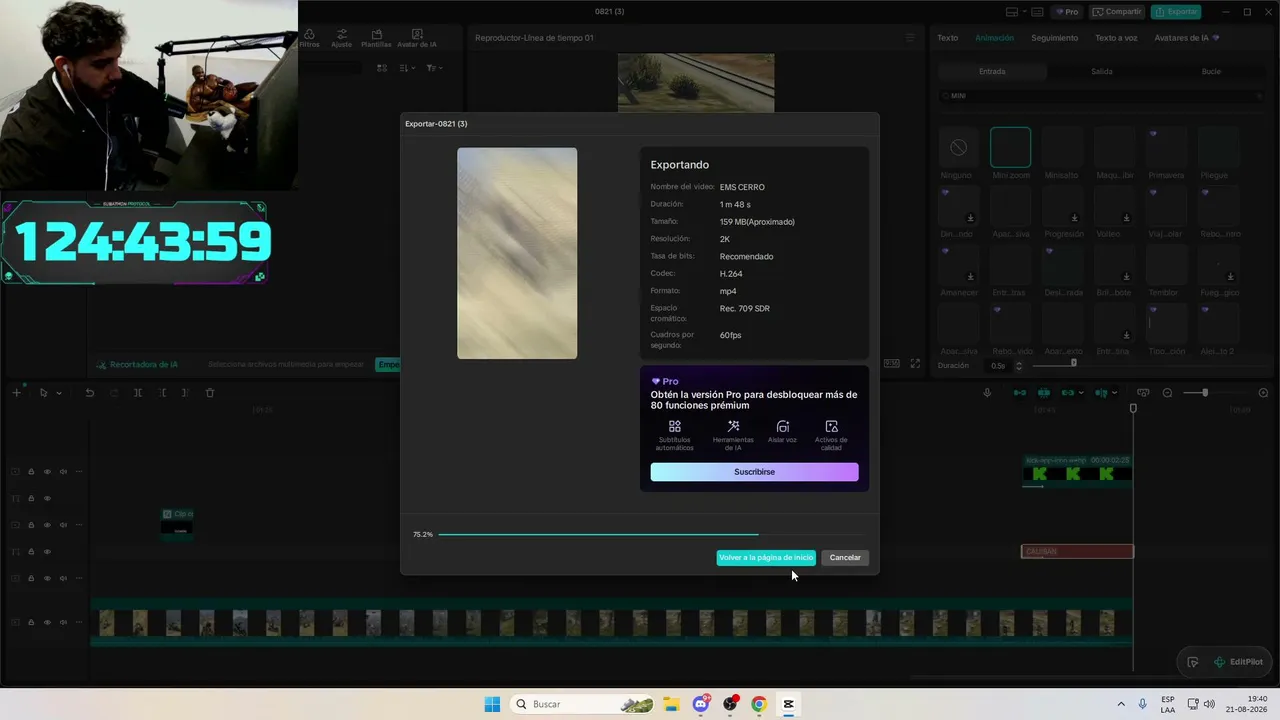Toggle clip linkage in the timeline
The image size is (1280, 720).
coord(1068,393)
